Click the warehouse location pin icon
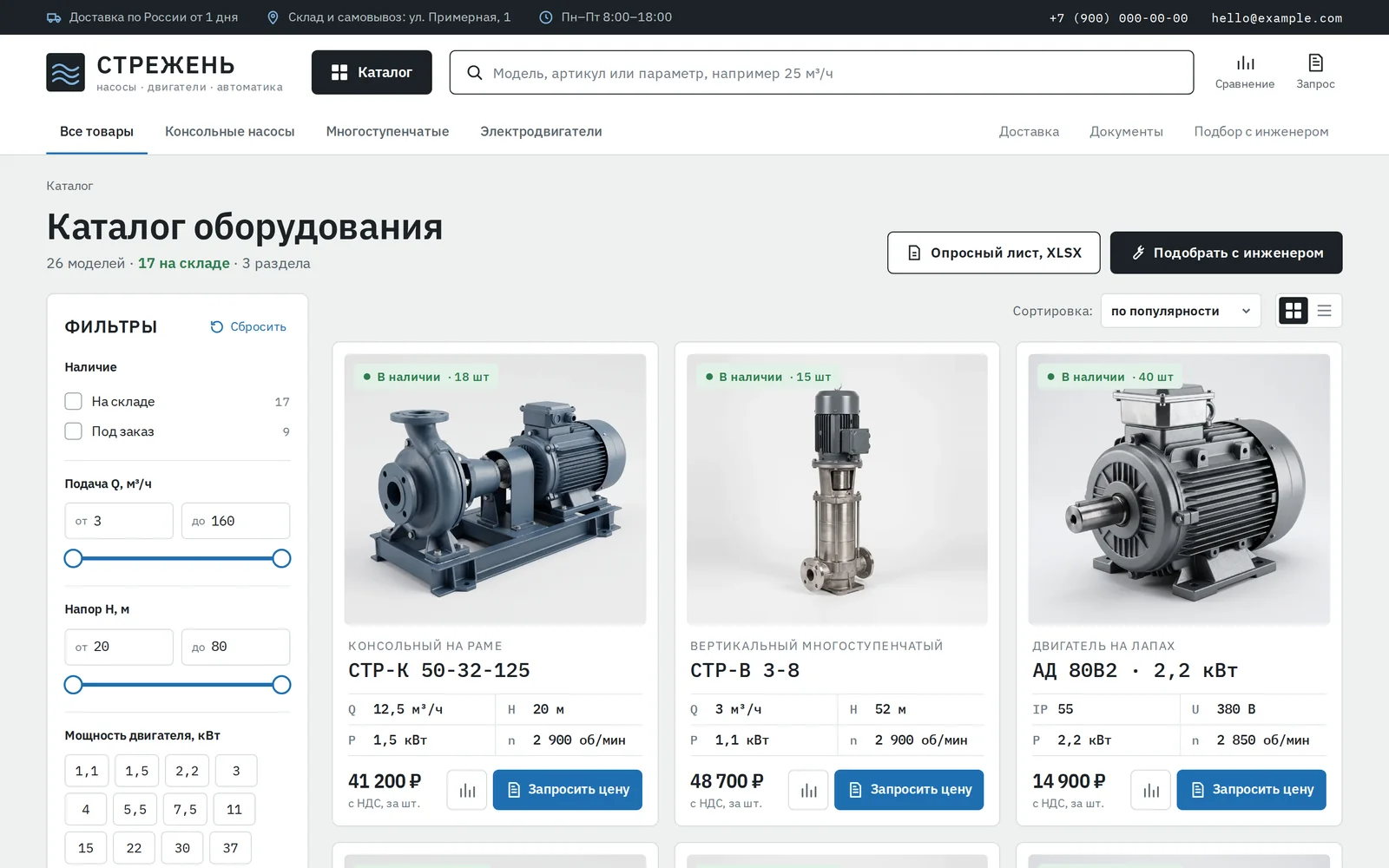This screenshot has height=868, width=1389. (x=273, y=17)
